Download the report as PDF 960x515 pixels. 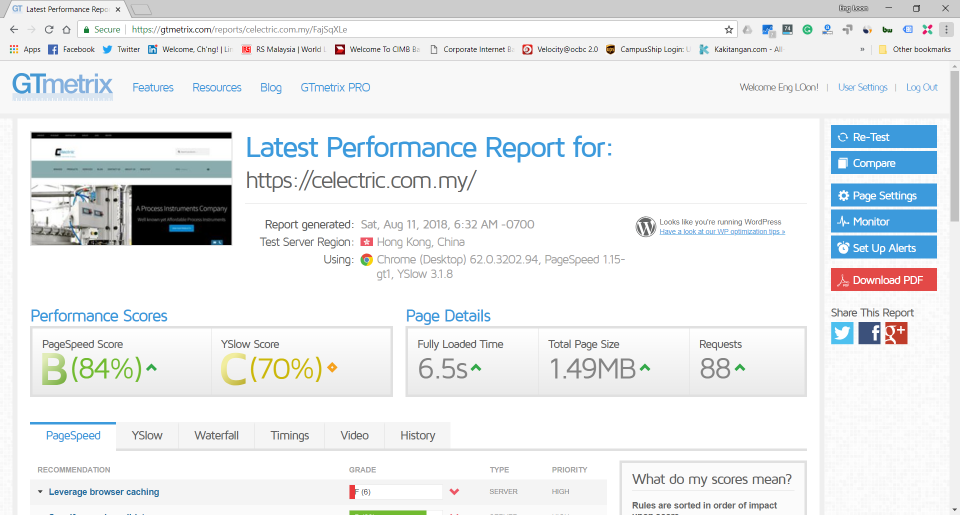pos(883,280)
